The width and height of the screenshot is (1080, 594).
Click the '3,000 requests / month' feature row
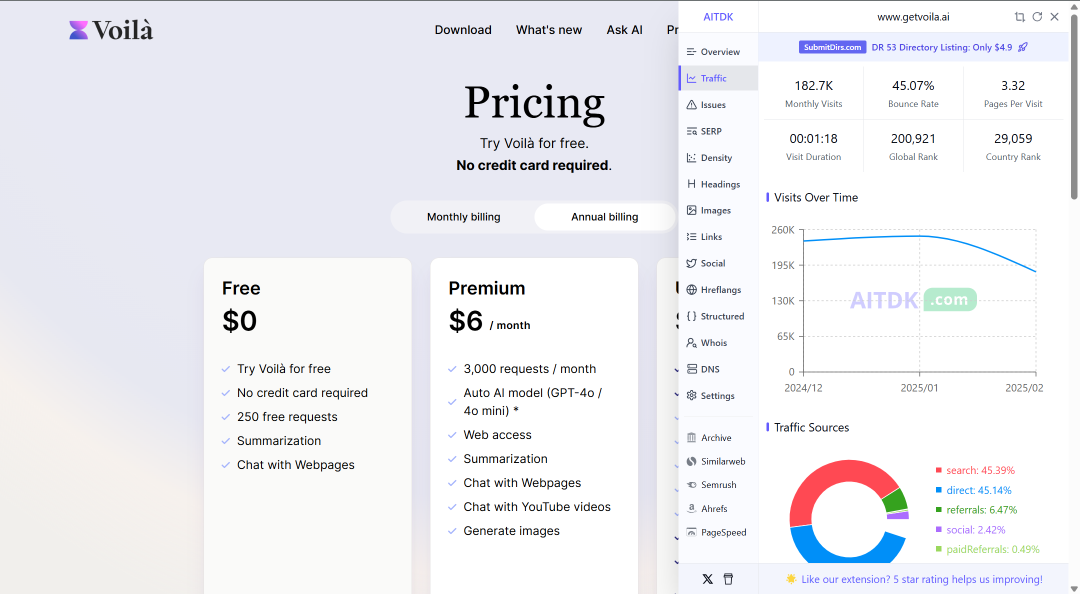(522, 369)
